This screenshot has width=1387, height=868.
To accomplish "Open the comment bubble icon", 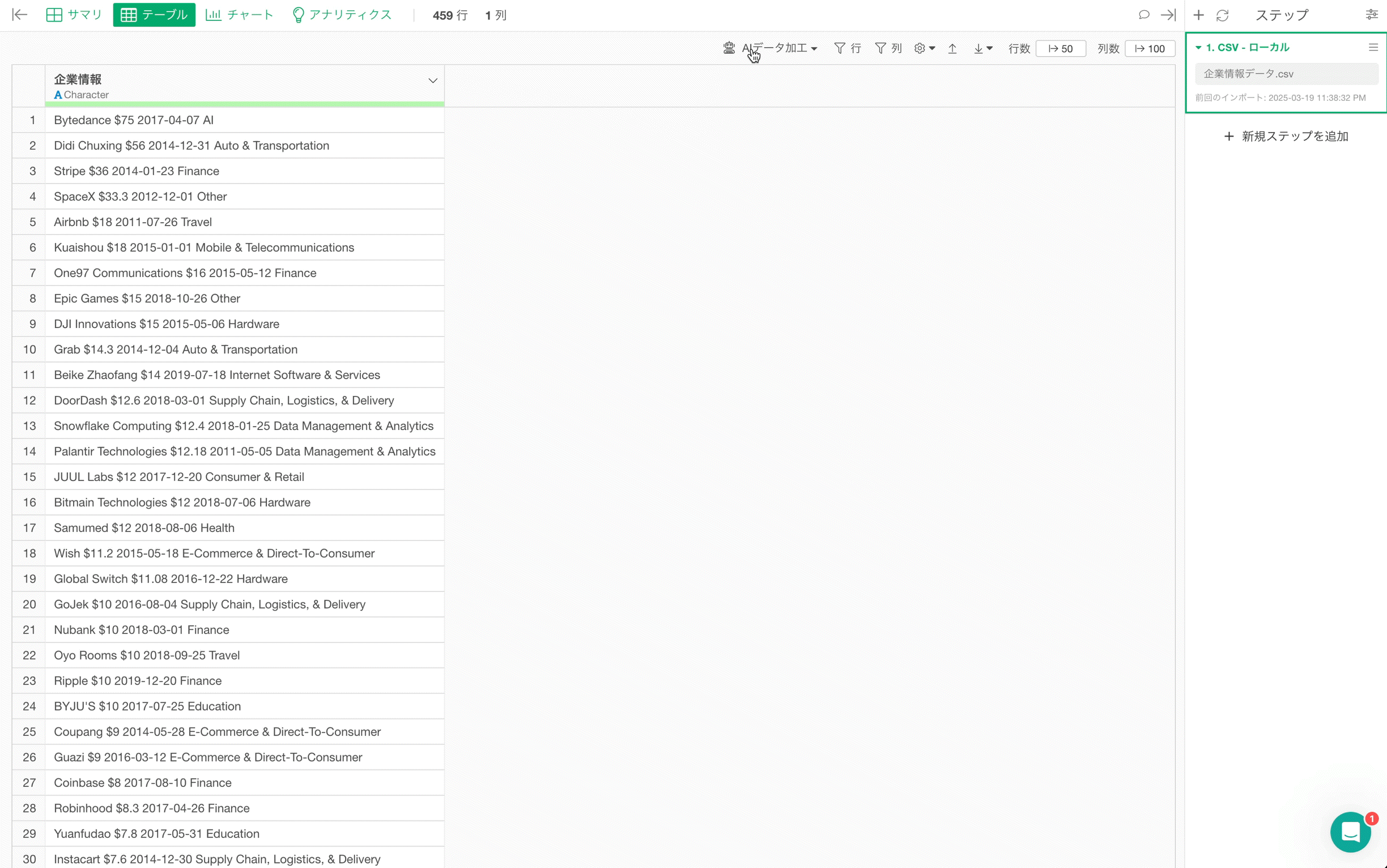I will 1143,15.
